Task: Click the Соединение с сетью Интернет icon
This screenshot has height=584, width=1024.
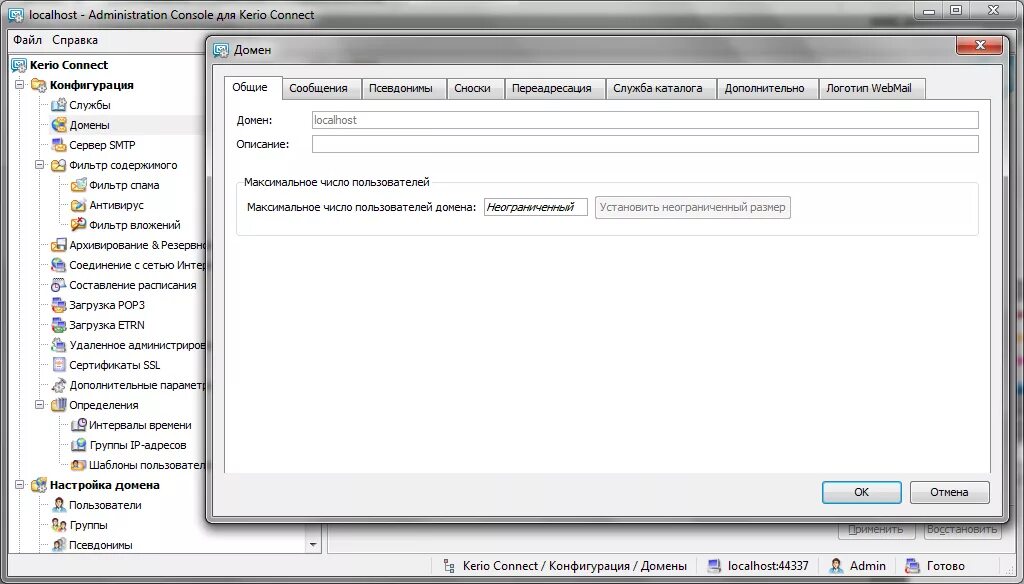Action: coord(59,265)
